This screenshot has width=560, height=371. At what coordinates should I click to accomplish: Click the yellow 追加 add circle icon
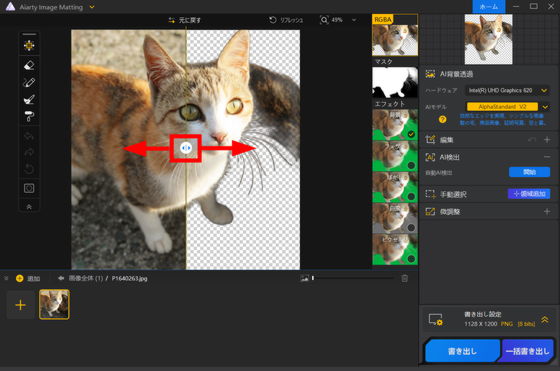point(20,278)
